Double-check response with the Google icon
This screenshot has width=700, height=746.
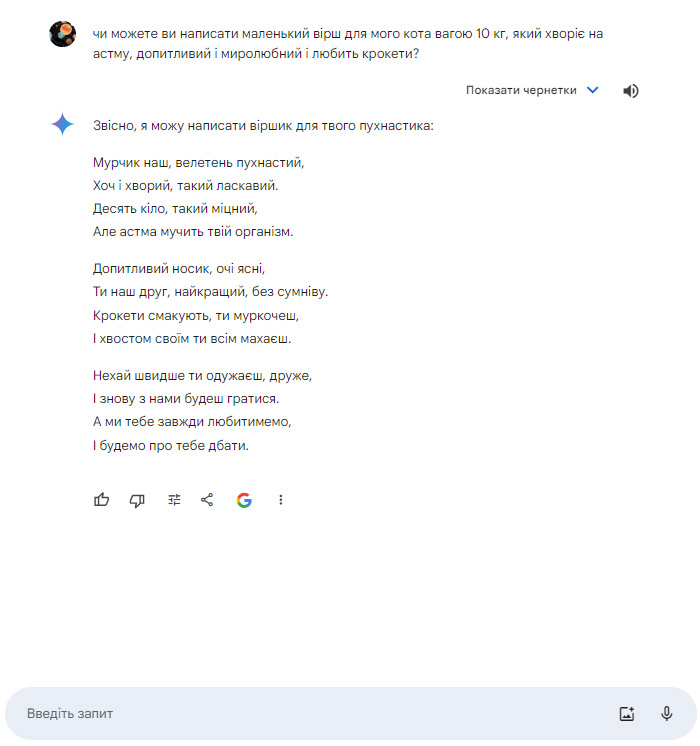click(x=244, y=500)
